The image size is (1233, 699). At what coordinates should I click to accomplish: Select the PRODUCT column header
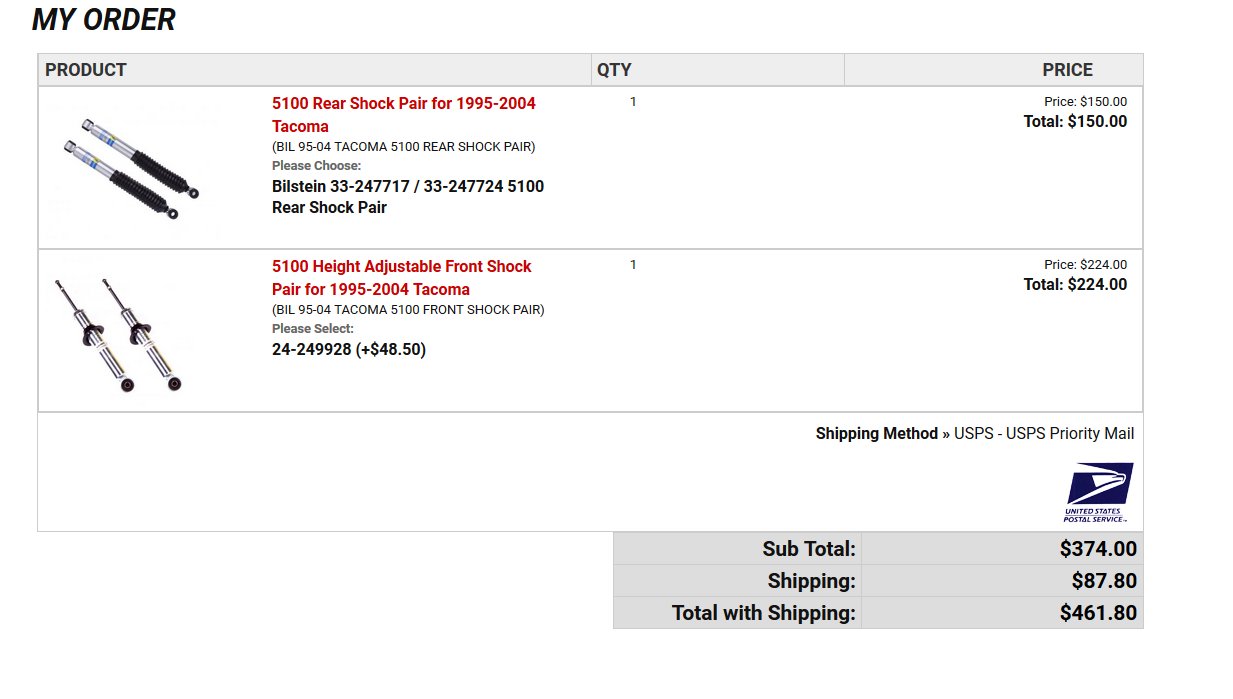pos(86,70)
